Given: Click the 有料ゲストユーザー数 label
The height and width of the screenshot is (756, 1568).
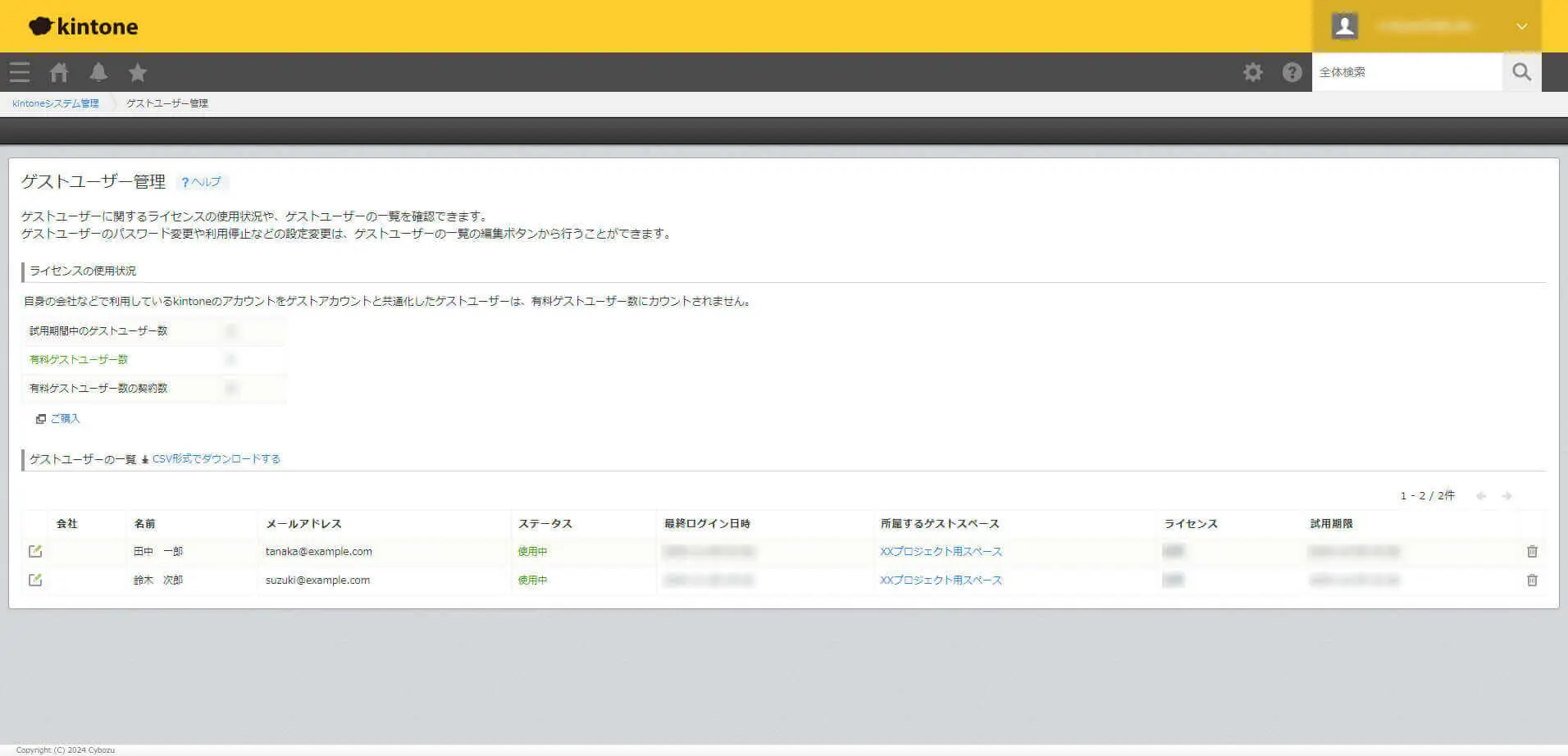Looking at the screenshot, I should (x=79, y=359).
